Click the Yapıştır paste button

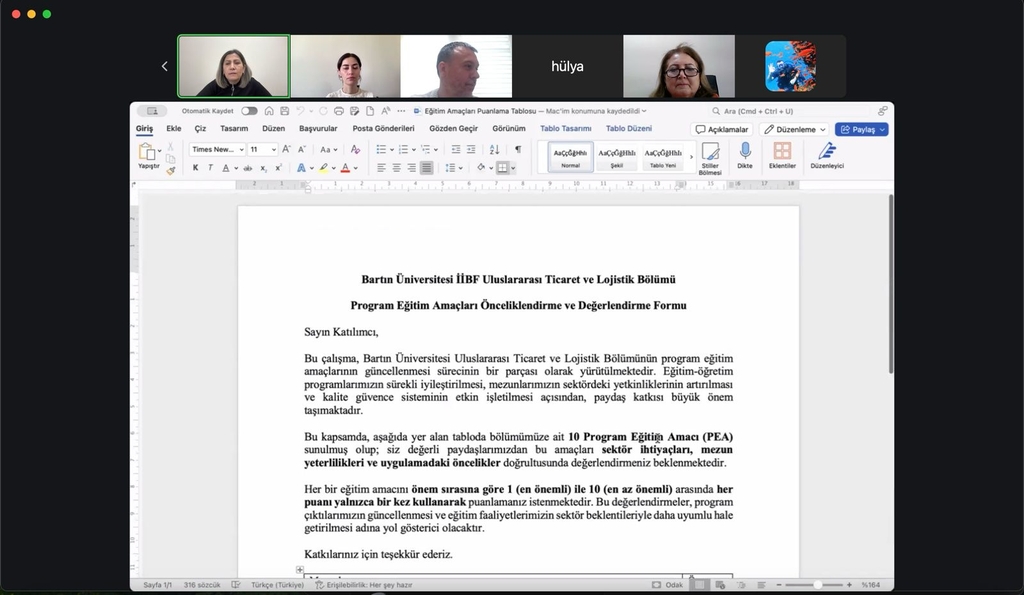point(148,157)
